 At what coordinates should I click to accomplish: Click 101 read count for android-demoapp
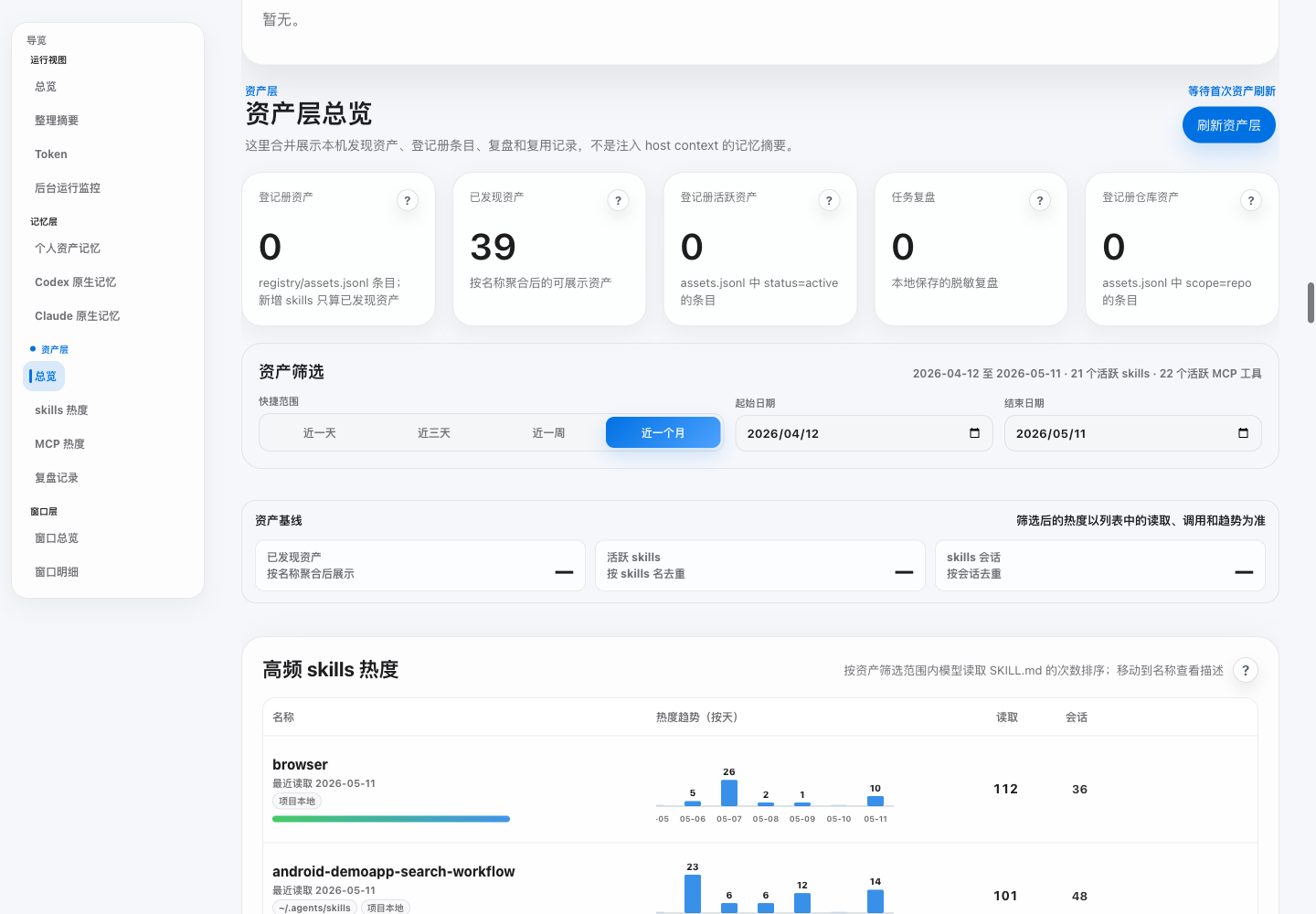(x=1006, y=896)
